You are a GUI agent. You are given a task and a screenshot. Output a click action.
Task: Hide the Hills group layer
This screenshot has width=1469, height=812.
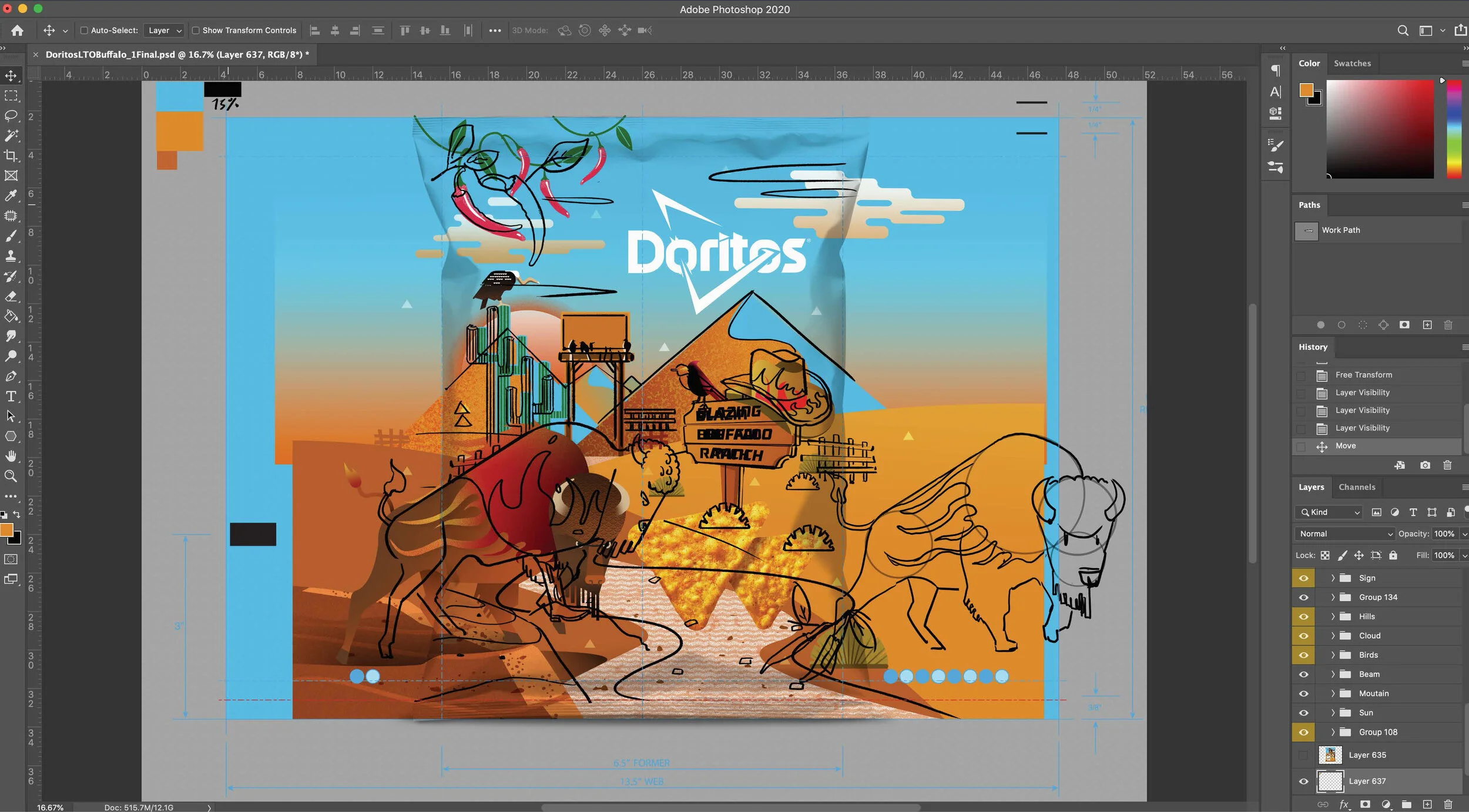click(x=1303, y=617)
